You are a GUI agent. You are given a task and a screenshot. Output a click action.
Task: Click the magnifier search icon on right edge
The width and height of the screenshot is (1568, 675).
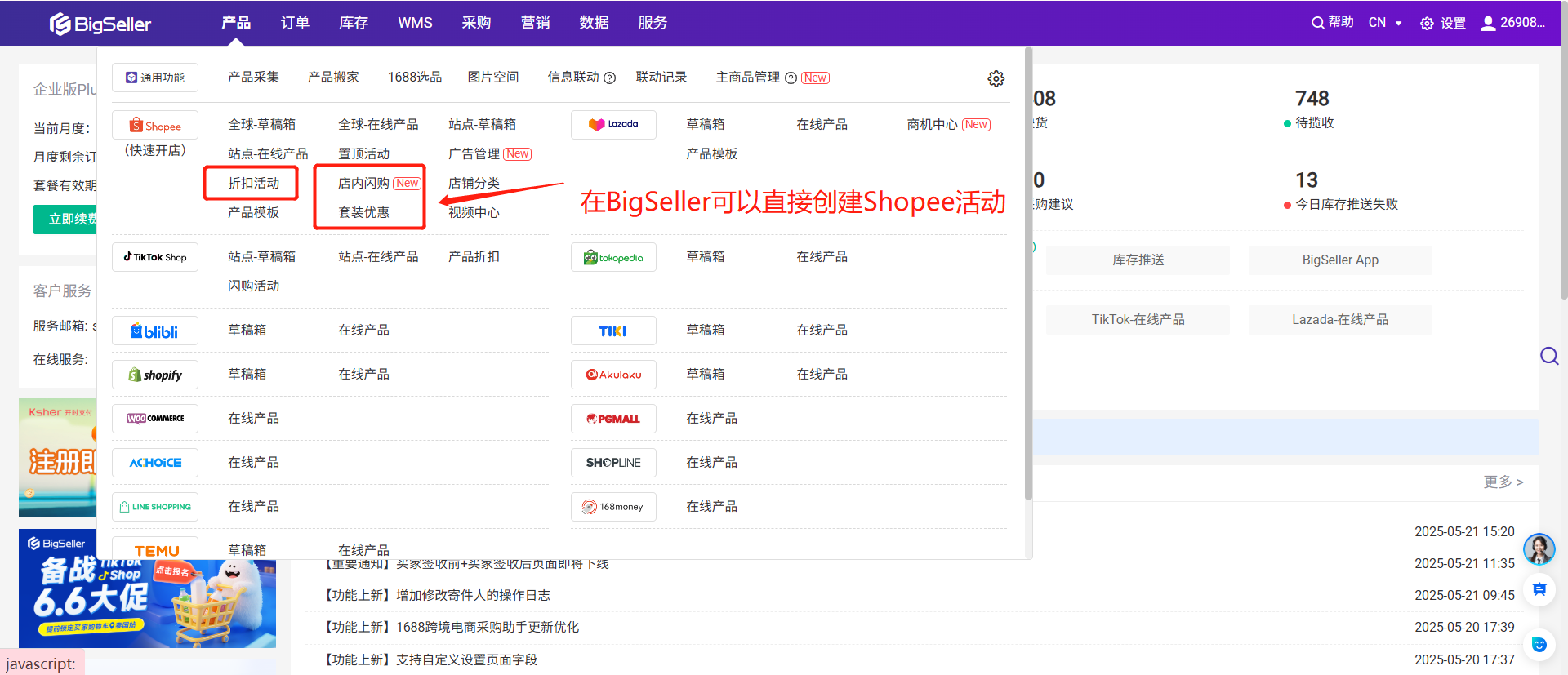pyautogui.click(x=1548, y=356)
